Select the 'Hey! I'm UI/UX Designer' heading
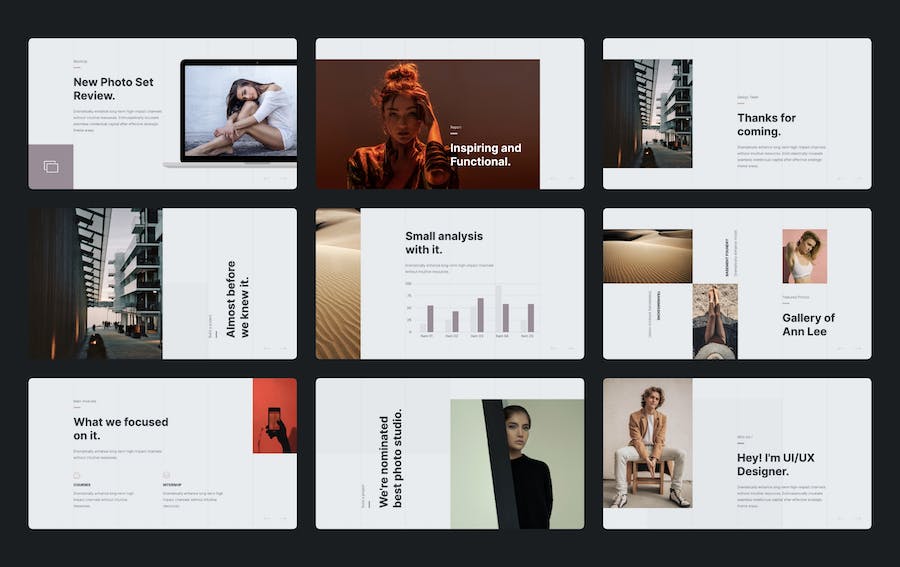Image resolution: width=900 pixels, height=567 pixels. point(775,465)
